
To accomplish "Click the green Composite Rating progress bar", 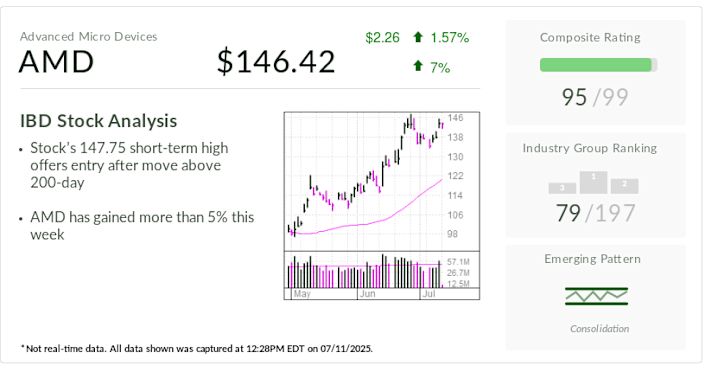I will point(598,65).
